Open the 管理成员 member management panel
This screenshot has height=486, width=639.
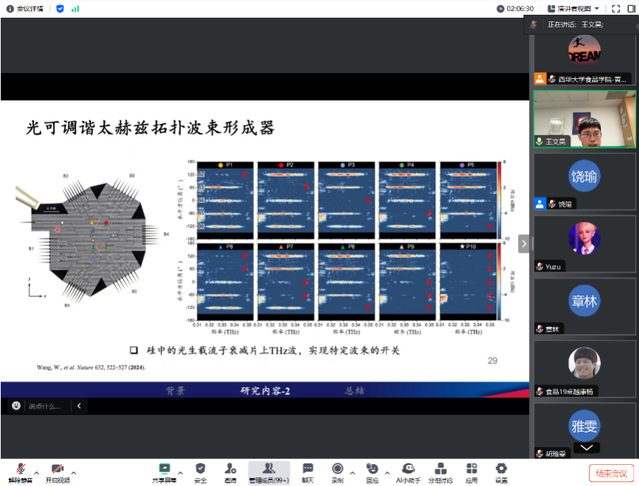tap(267, 468)
